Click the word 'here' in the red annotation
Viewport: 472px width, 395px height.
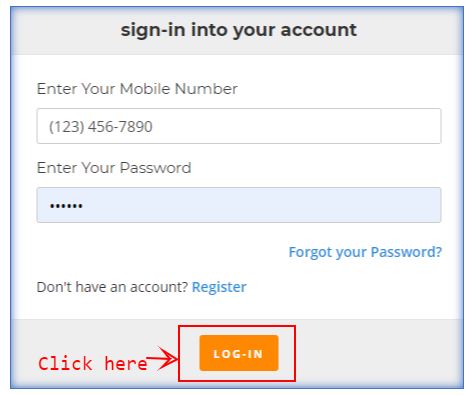pos(126,363)
